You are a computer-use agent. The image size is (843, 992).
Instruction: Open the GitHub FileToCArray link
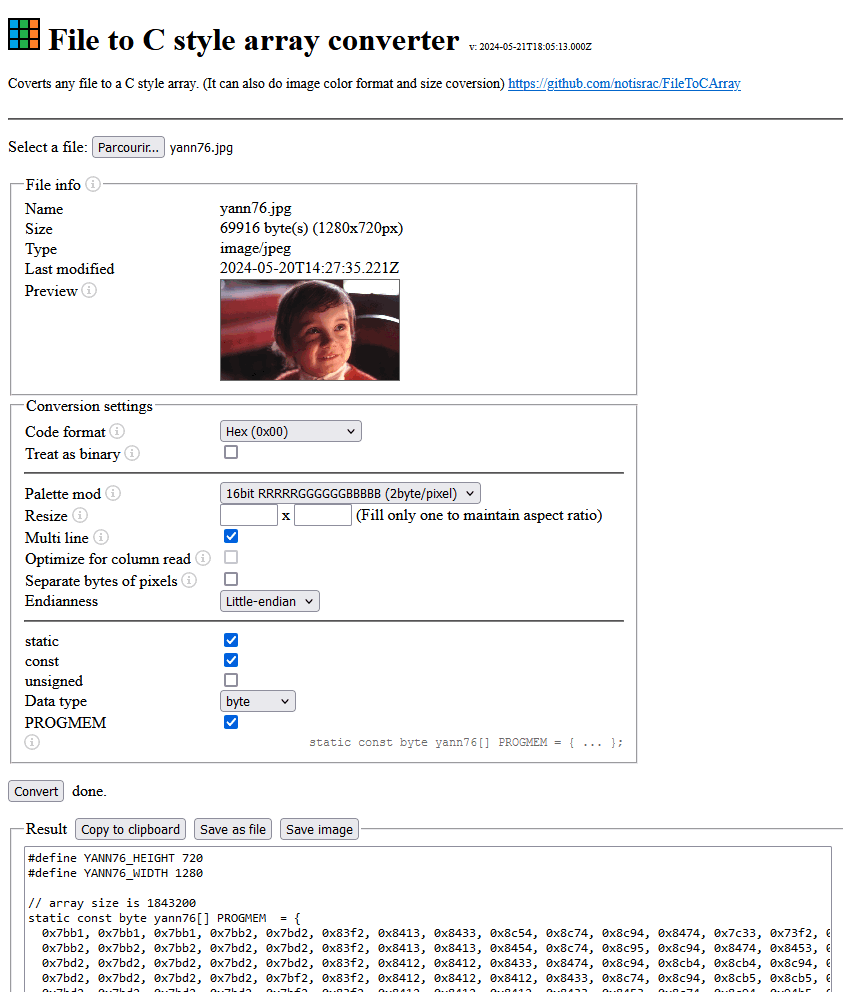[x=624, y=84]
